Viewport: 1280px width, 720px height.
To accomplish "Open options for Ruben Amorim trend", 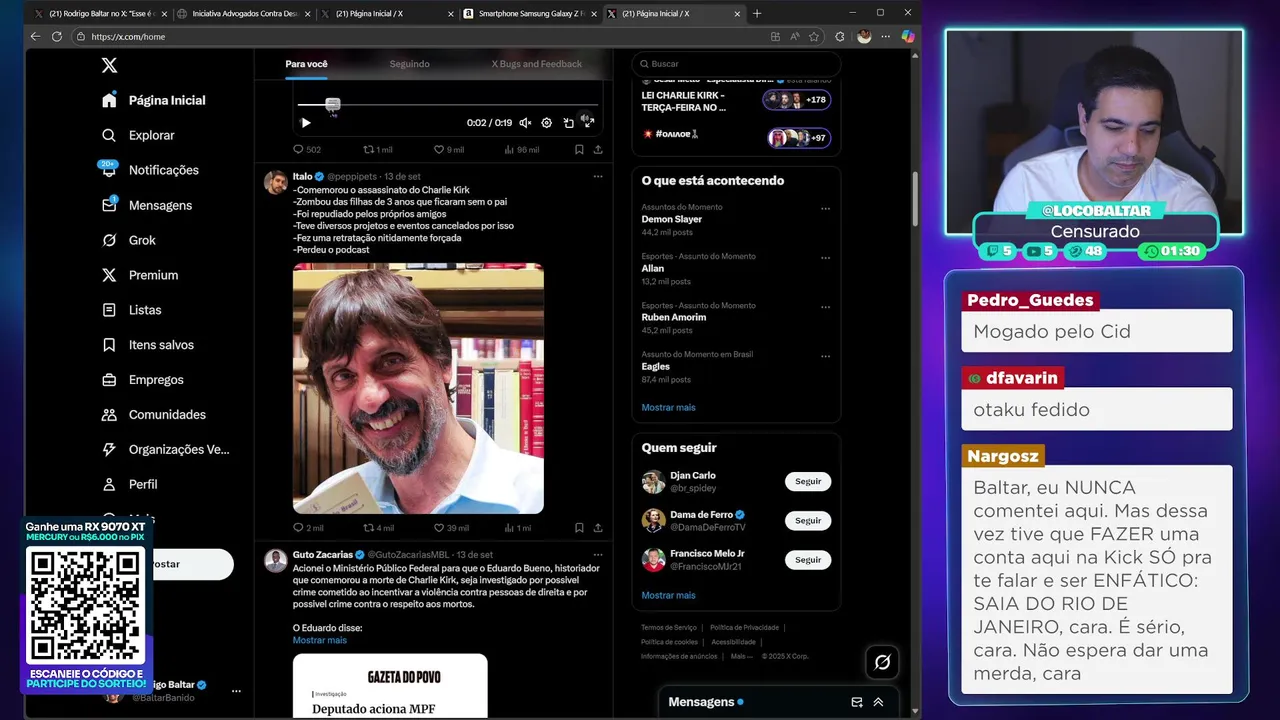I will pyautogui.click(x=825, y=307).
